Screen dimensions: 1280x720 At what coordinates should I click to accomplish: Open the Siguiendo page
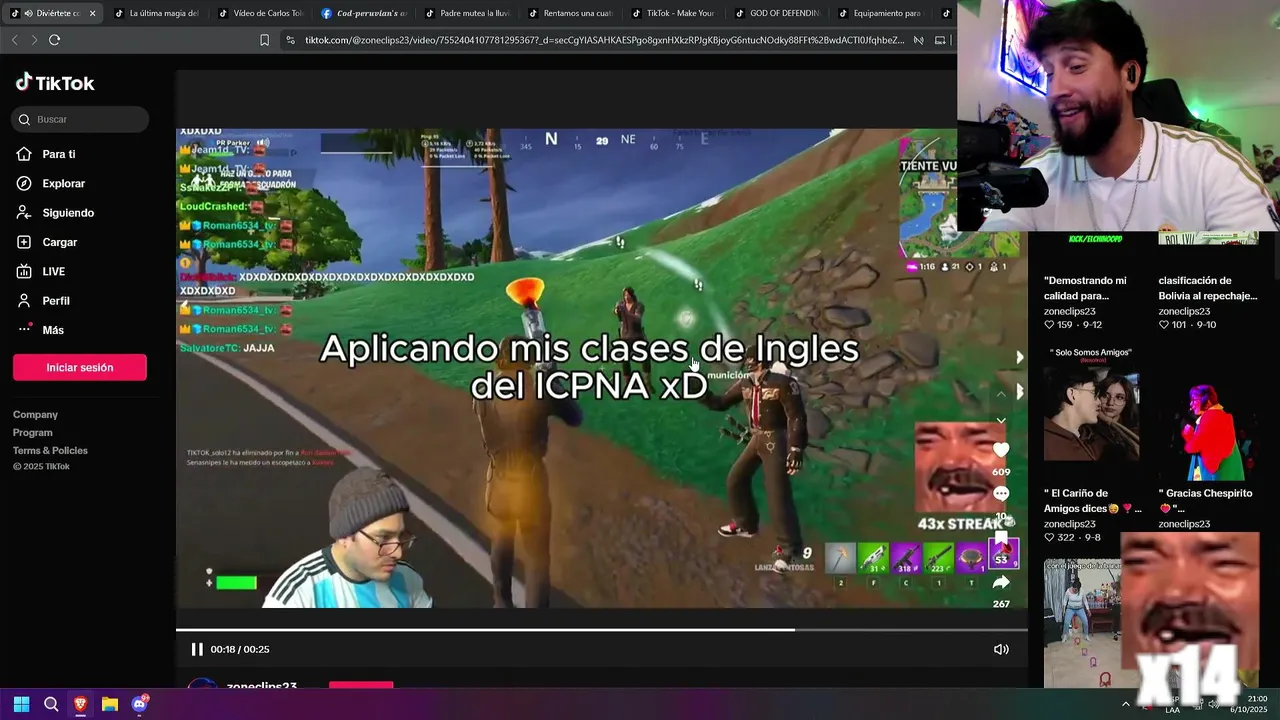point(55,213)
